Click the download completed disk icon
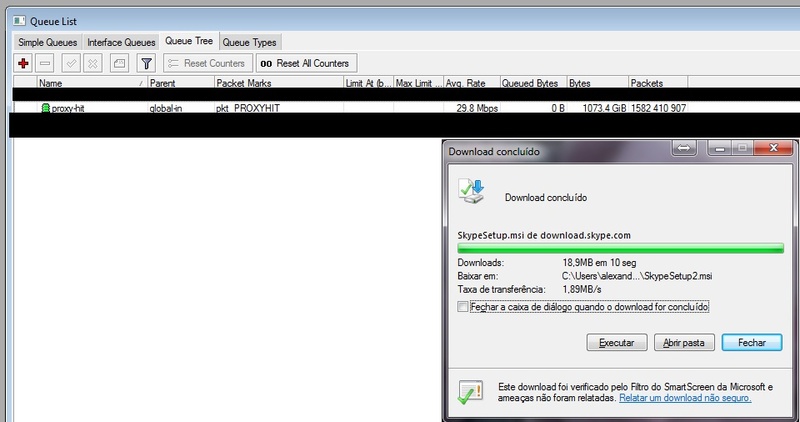Image resolution: width=800 pixels, height=422 pixels. [471, 191]
